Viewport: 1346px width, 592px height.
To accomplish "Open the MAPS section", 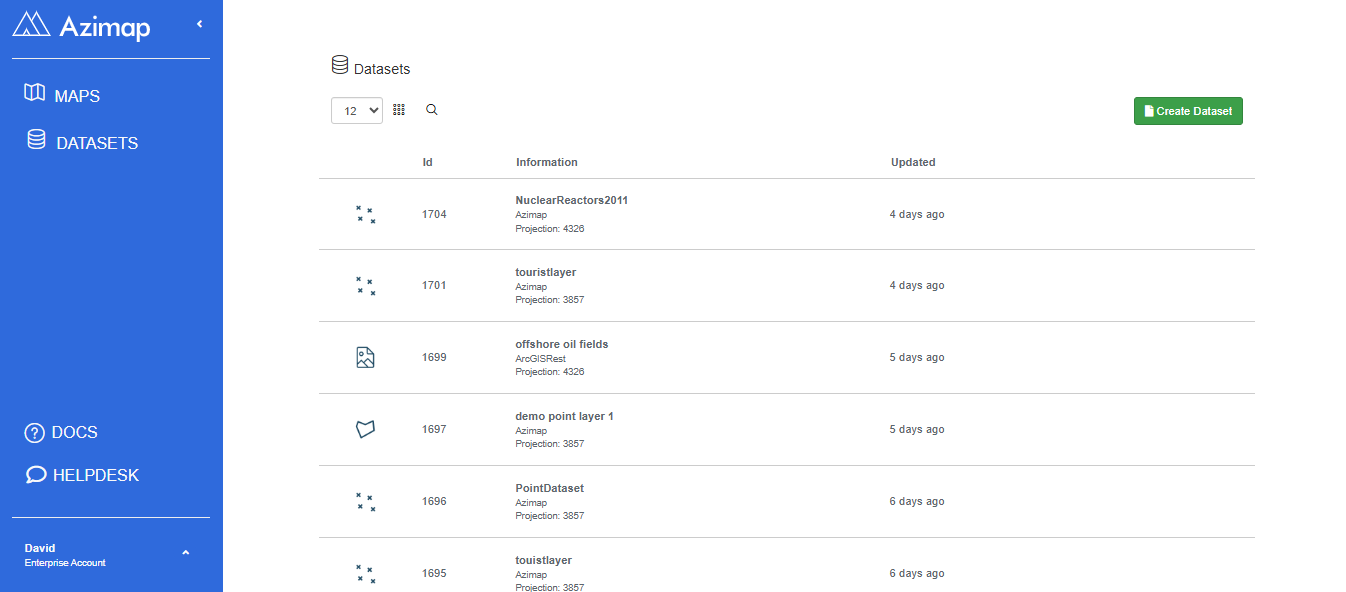I will pyautogui.click(x=62, y=95).
